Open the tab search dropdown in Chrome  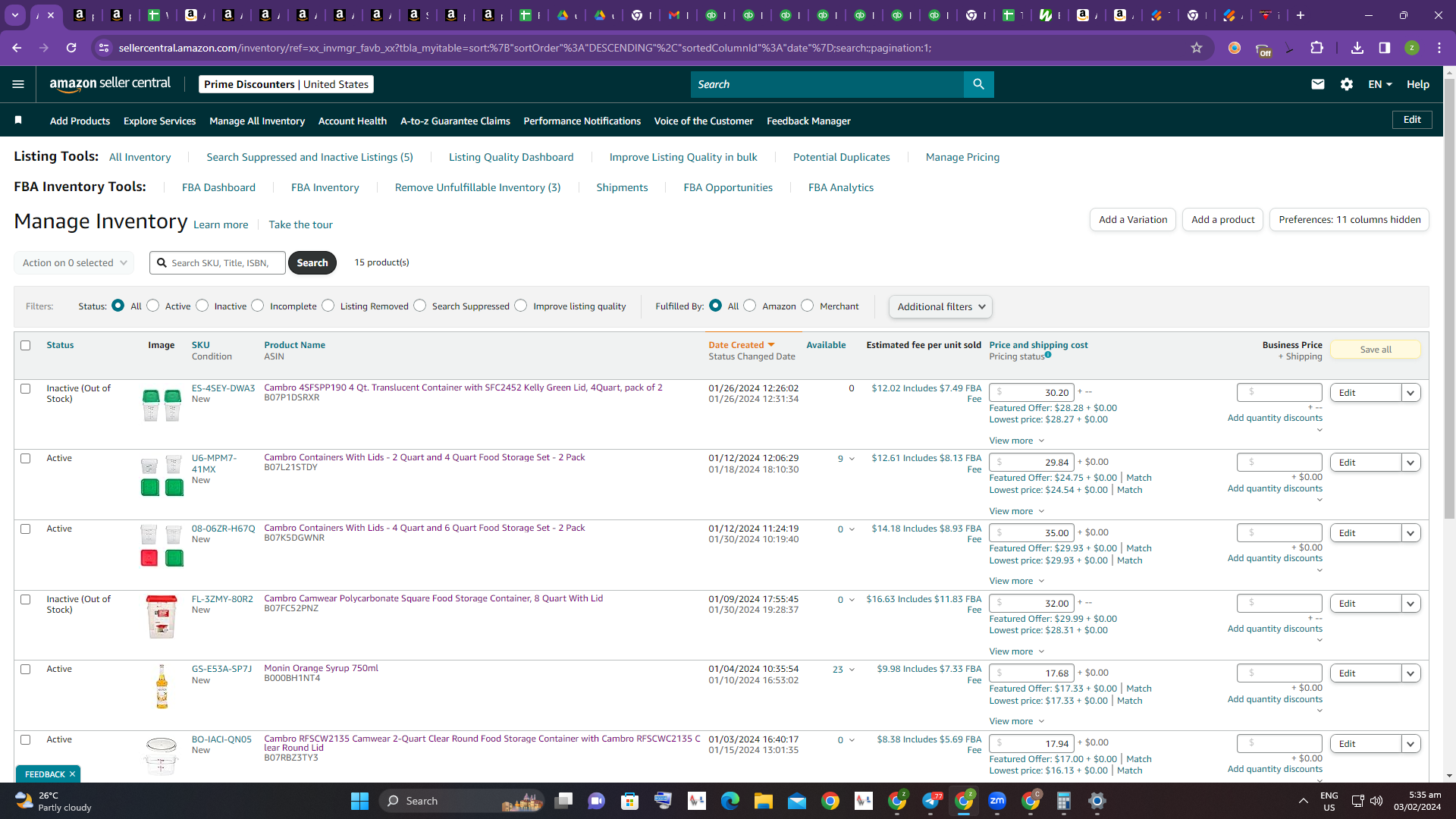coord(15,15)
